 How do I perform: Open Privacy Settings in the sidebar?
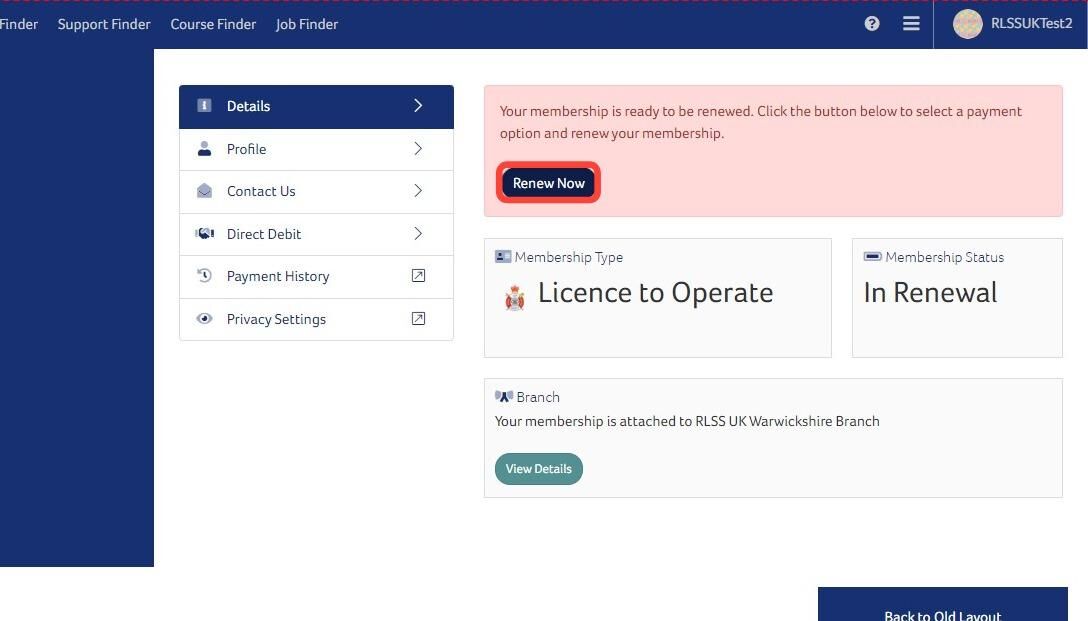[316, 319]
